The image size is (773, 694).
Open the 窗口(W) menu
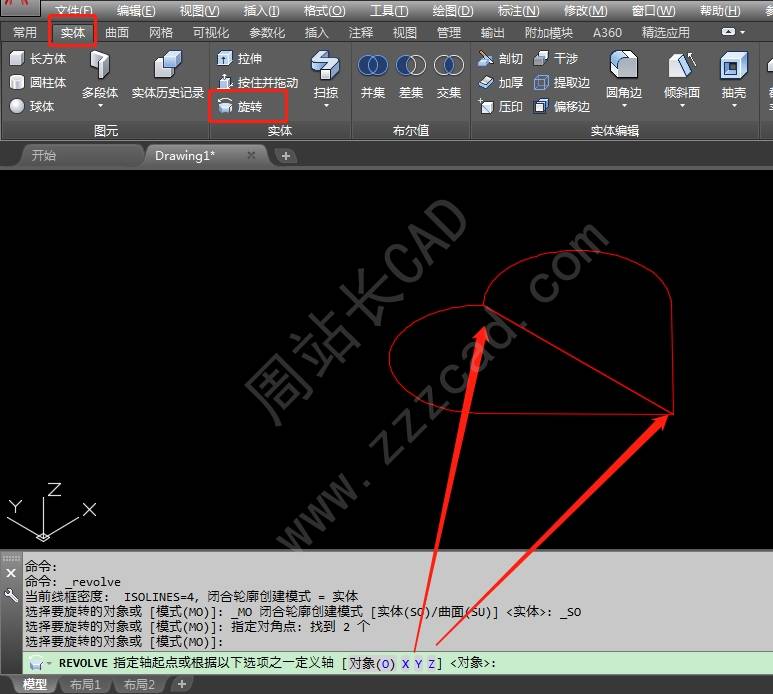654,10
